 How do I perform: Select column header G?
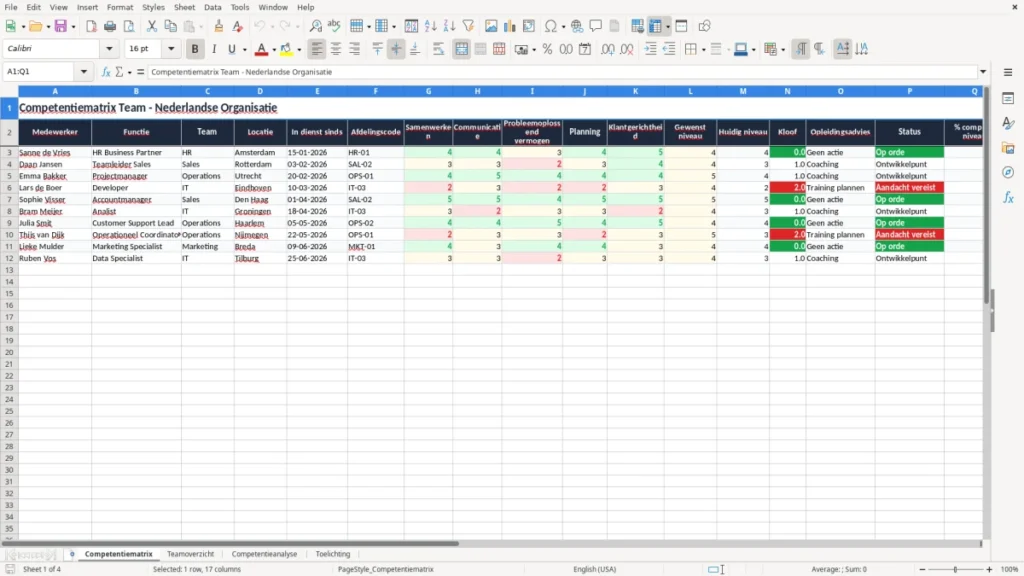click(x=428, y=91)
